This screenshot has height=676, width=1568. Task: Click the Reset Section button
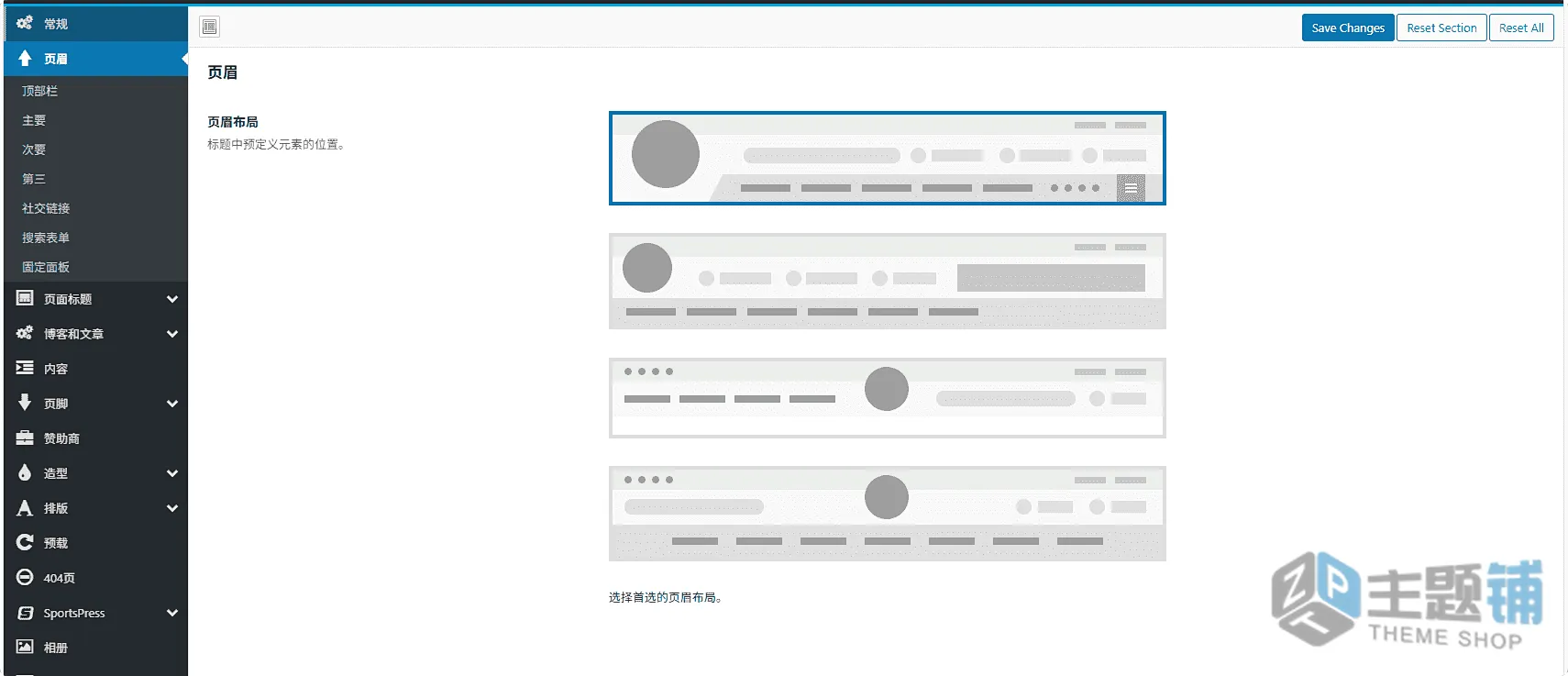(1441, 28)
